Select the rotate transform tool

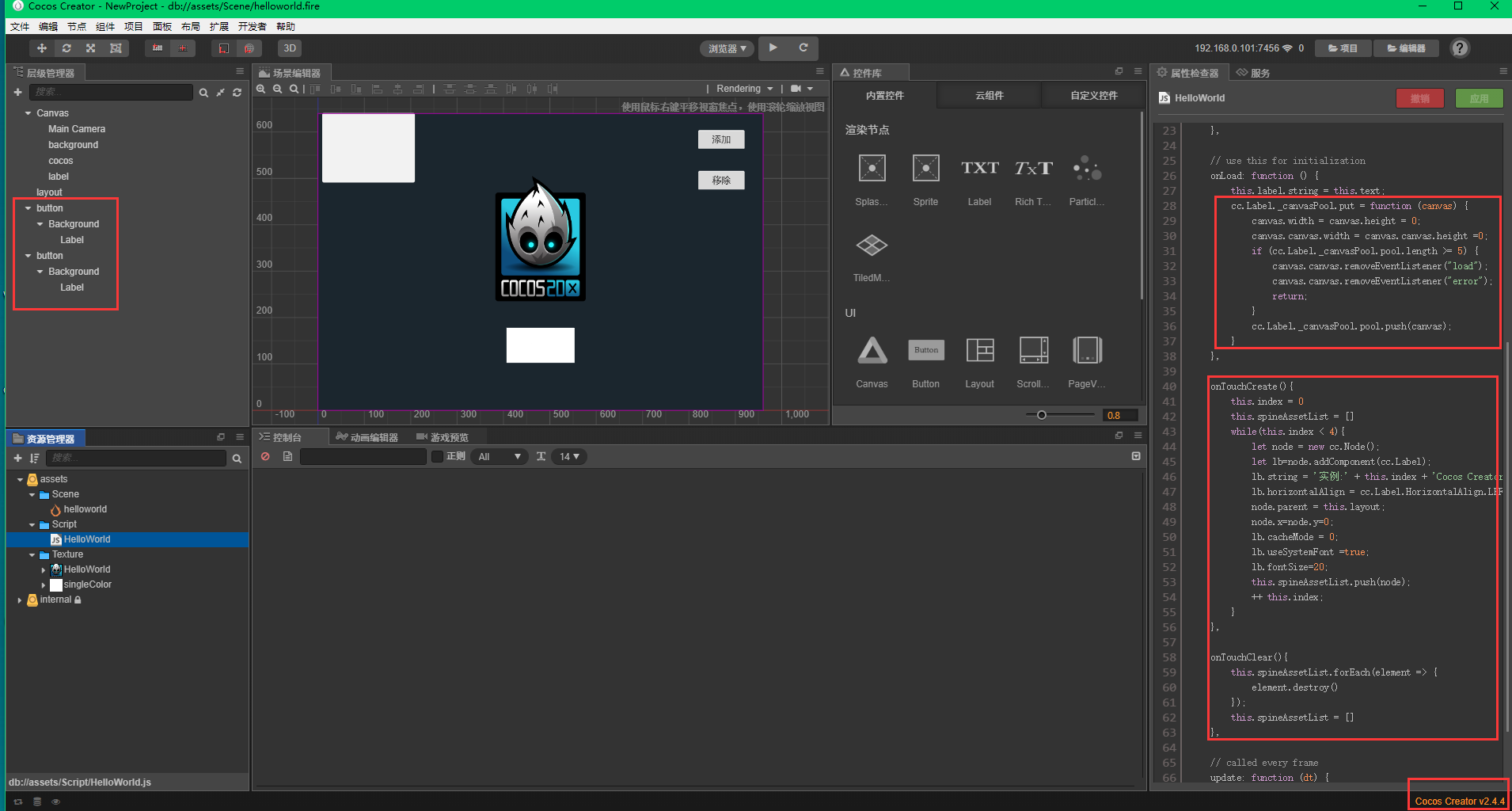pos(66,48)
